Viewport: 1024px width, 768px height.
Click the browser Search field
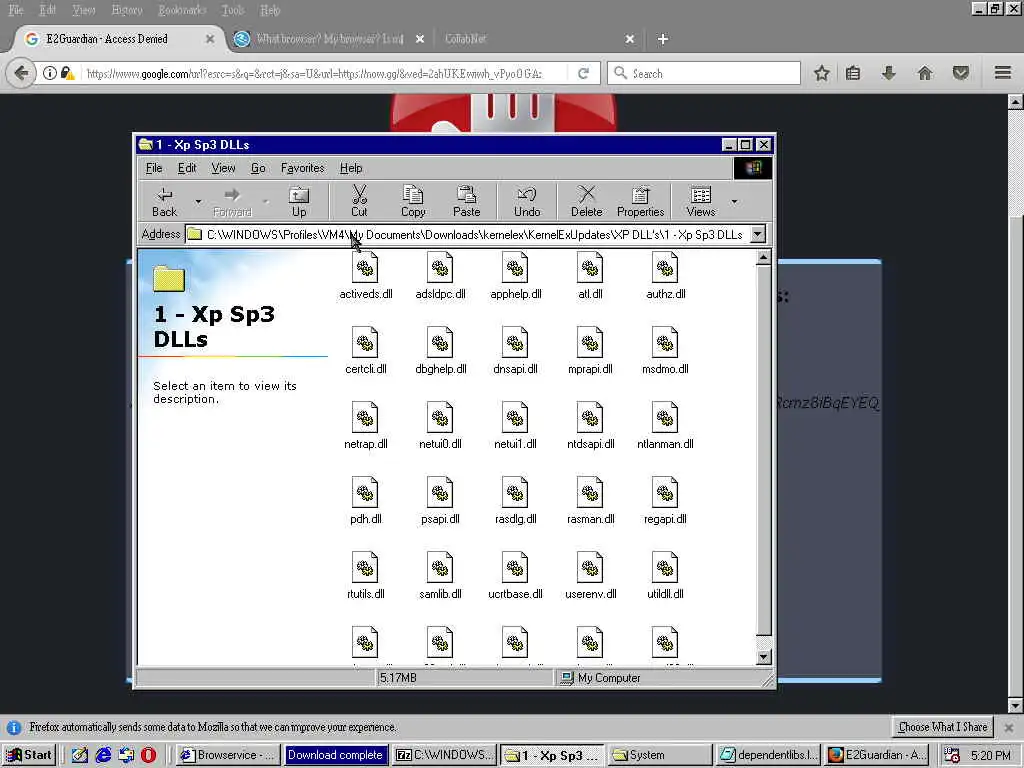point(704,73)
